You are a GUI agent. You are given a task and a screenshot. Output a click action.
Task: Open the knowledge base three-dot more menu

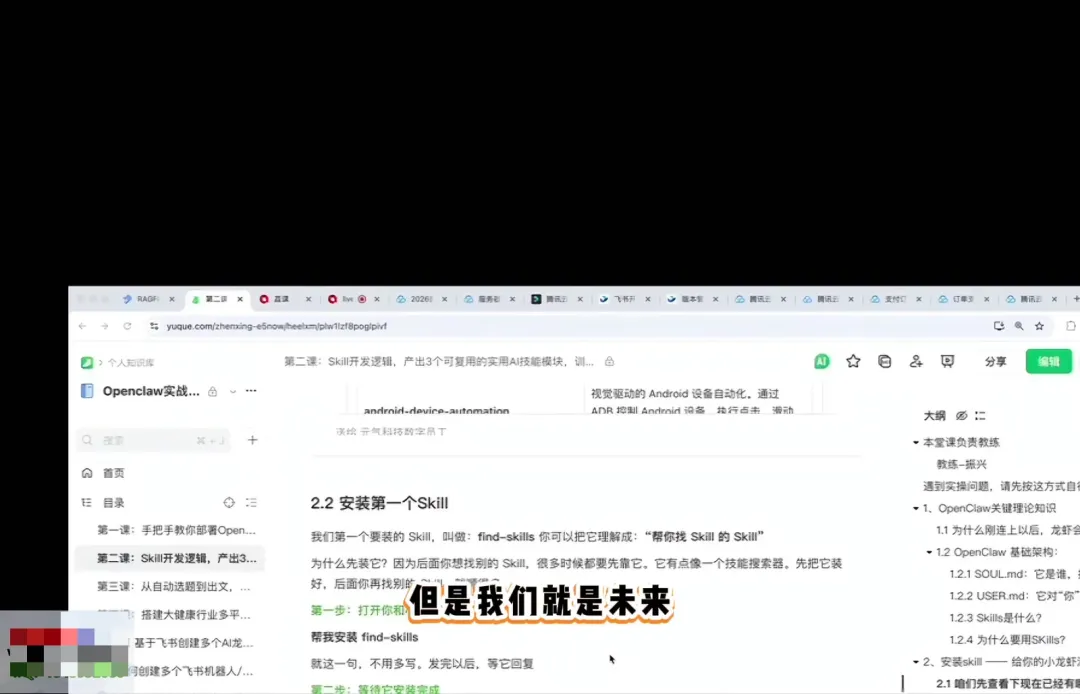[251, 391]
